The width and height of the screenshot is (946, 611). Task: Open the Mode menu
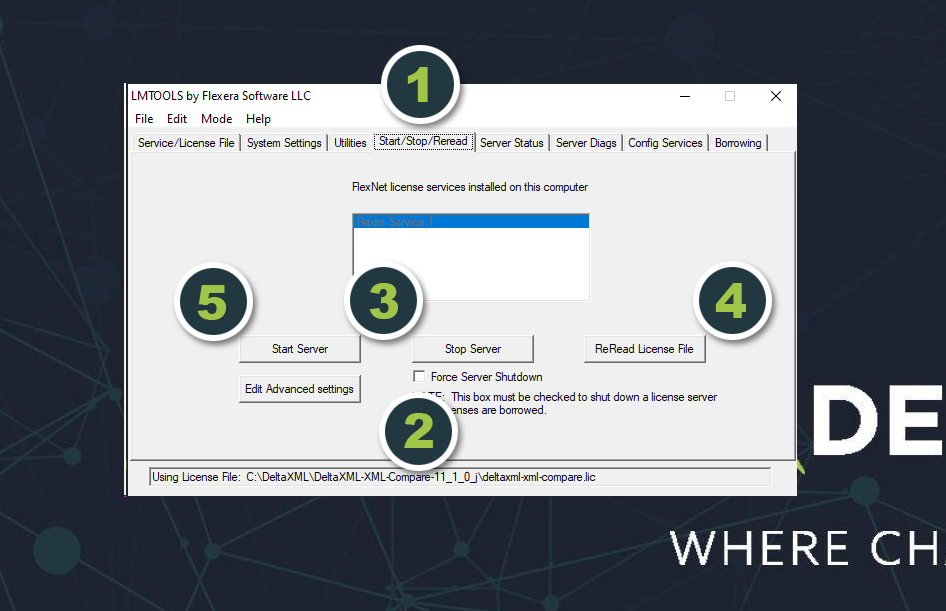click(x=216, y=119)
